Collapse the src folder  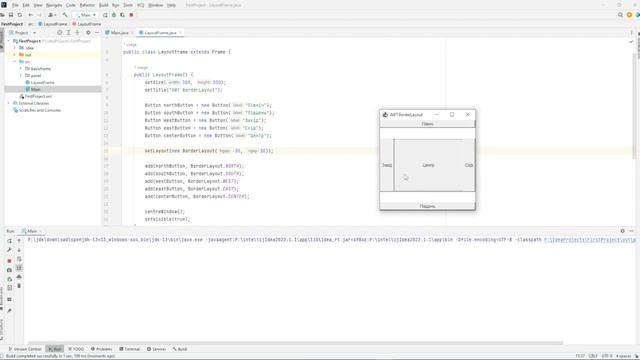pyautogui.click(x=15, y=62)
